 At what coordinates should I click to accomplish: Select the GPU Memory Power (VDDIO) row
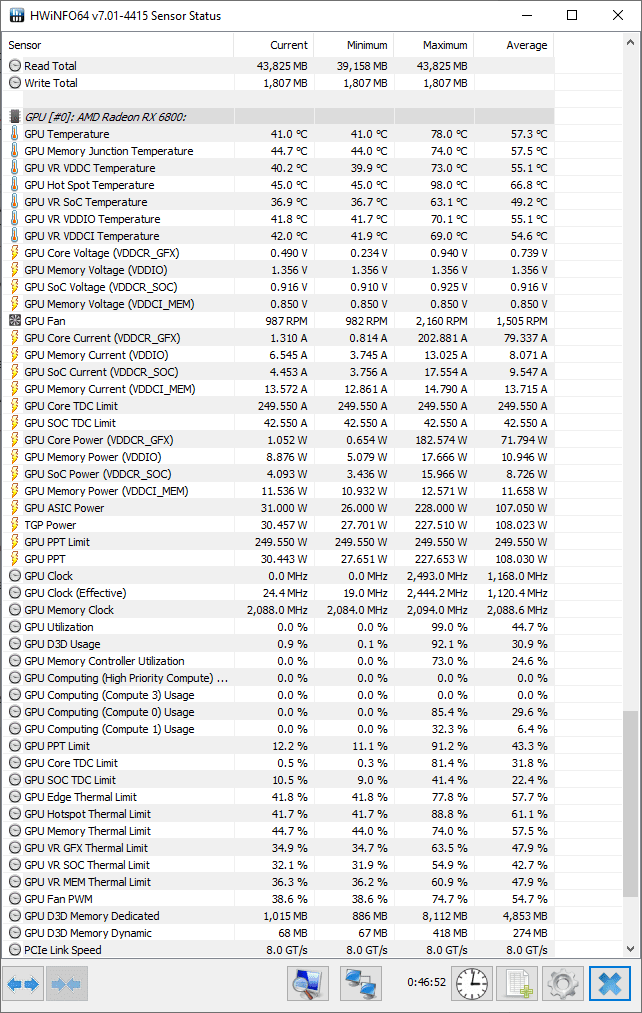278,457
